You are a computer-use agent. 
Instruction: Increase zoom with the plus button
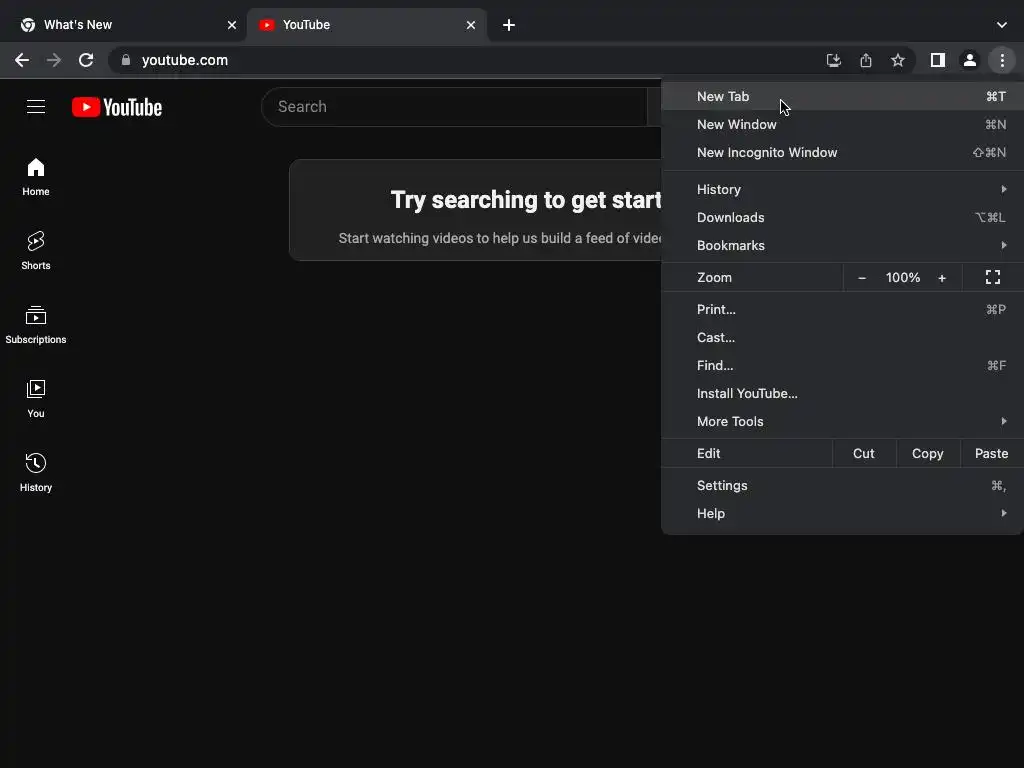(x=942, y=278)
